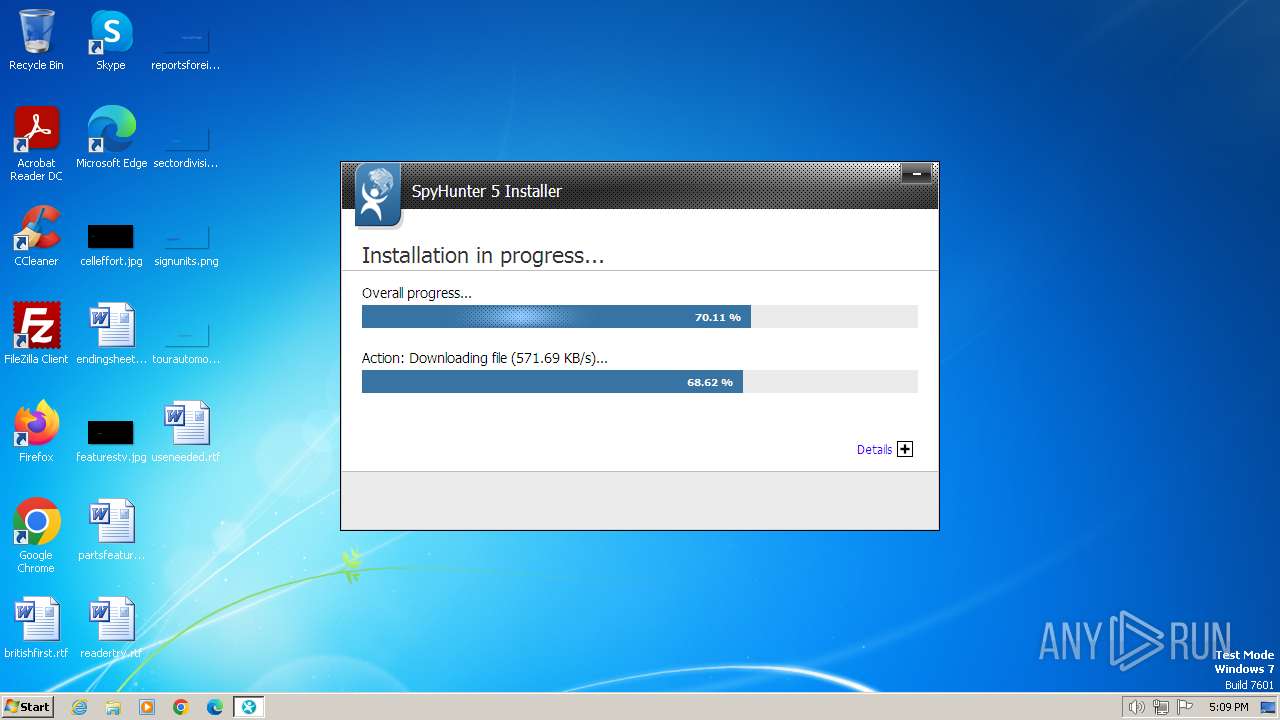Click the taskbar clock showing 5:09 PM
This screenshot has height=720, width=1280.
(1228, 707)
